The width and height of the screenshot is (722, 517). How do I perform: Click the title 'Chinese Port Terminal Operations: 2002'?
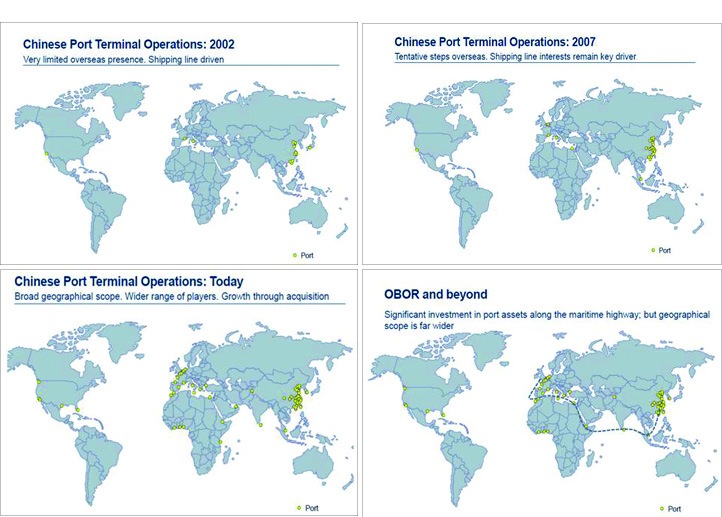point(128,44)
